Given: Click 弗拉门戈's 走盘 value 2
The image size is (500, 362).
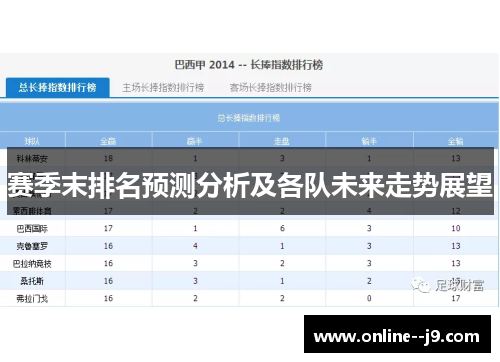Looking at the screenshot, I should point(282,298).
